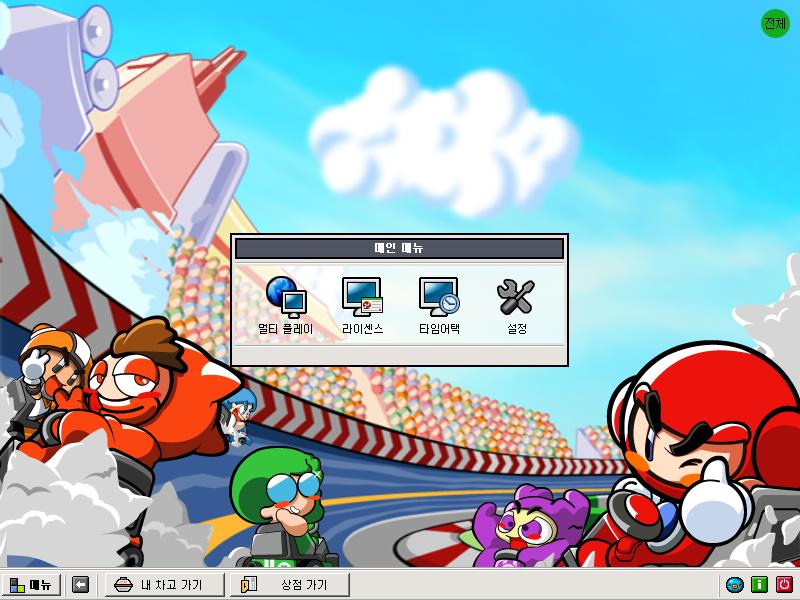The height and width of the screenshot is (600, 800).
Task: Click the green 전체 circle badge
Action: pos(775,24)
